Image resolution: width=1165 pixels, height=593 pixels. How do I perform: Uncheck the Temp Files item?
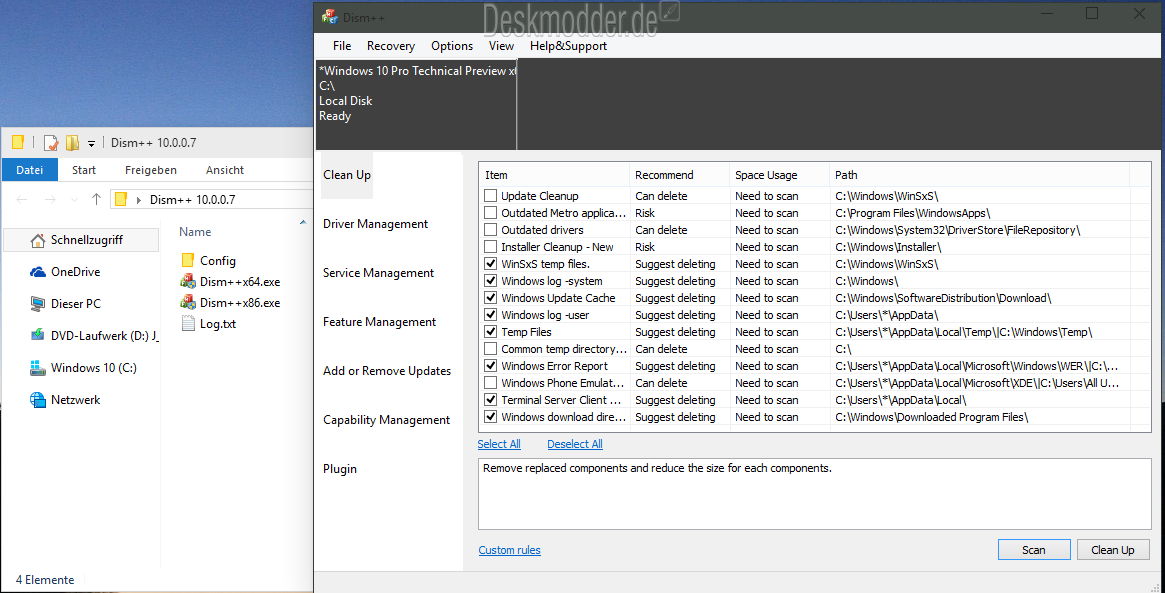[x=490, y=332]
